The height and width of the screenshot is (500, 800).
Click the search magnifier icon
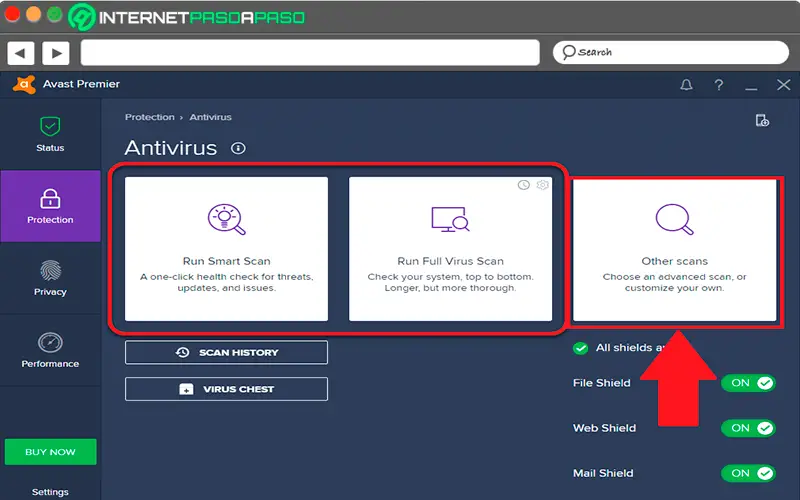point(568,52)
